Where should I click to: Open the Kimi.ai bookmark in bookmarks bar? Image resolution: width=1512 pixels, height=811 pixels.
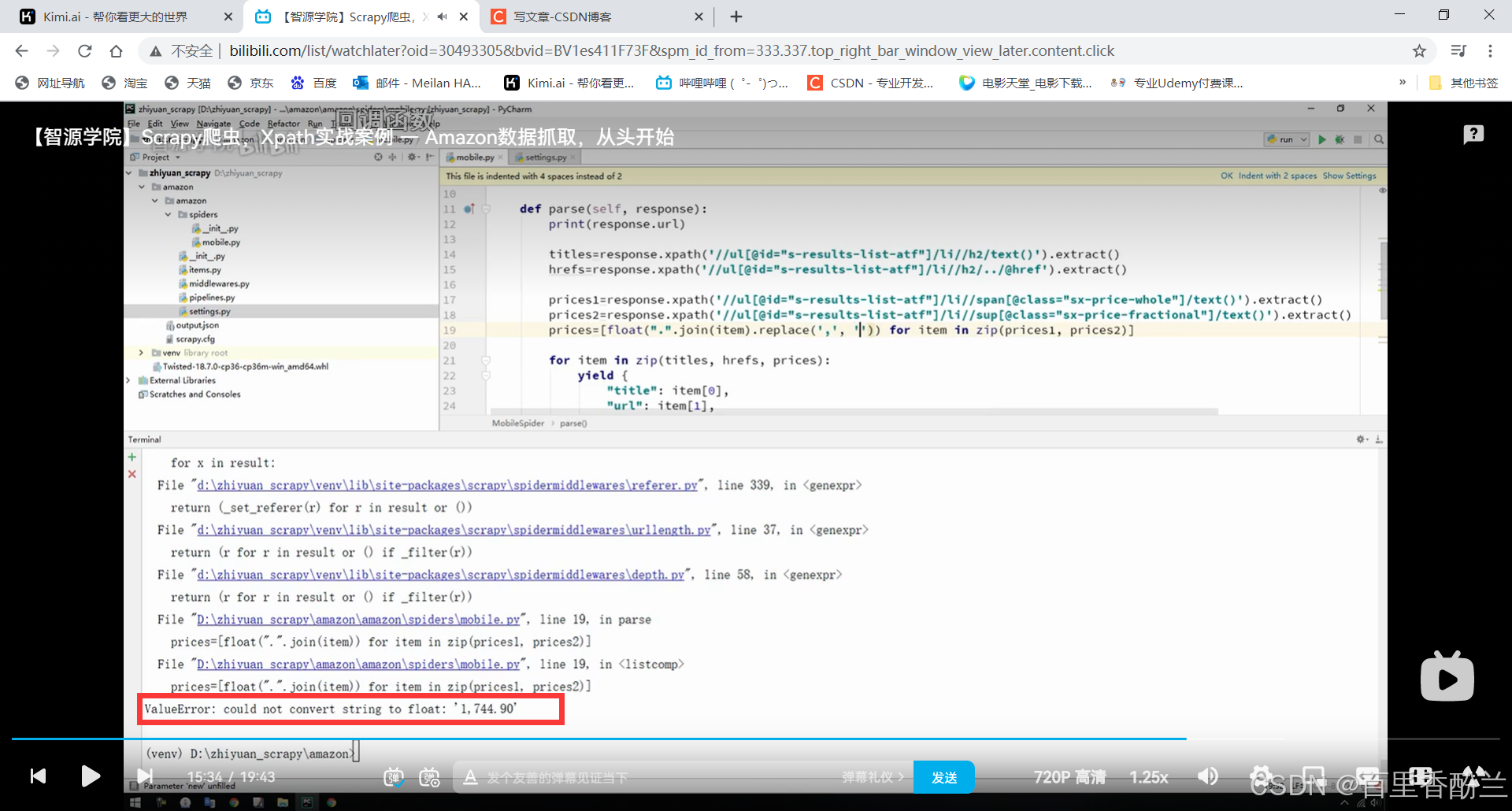click(569, 83)
